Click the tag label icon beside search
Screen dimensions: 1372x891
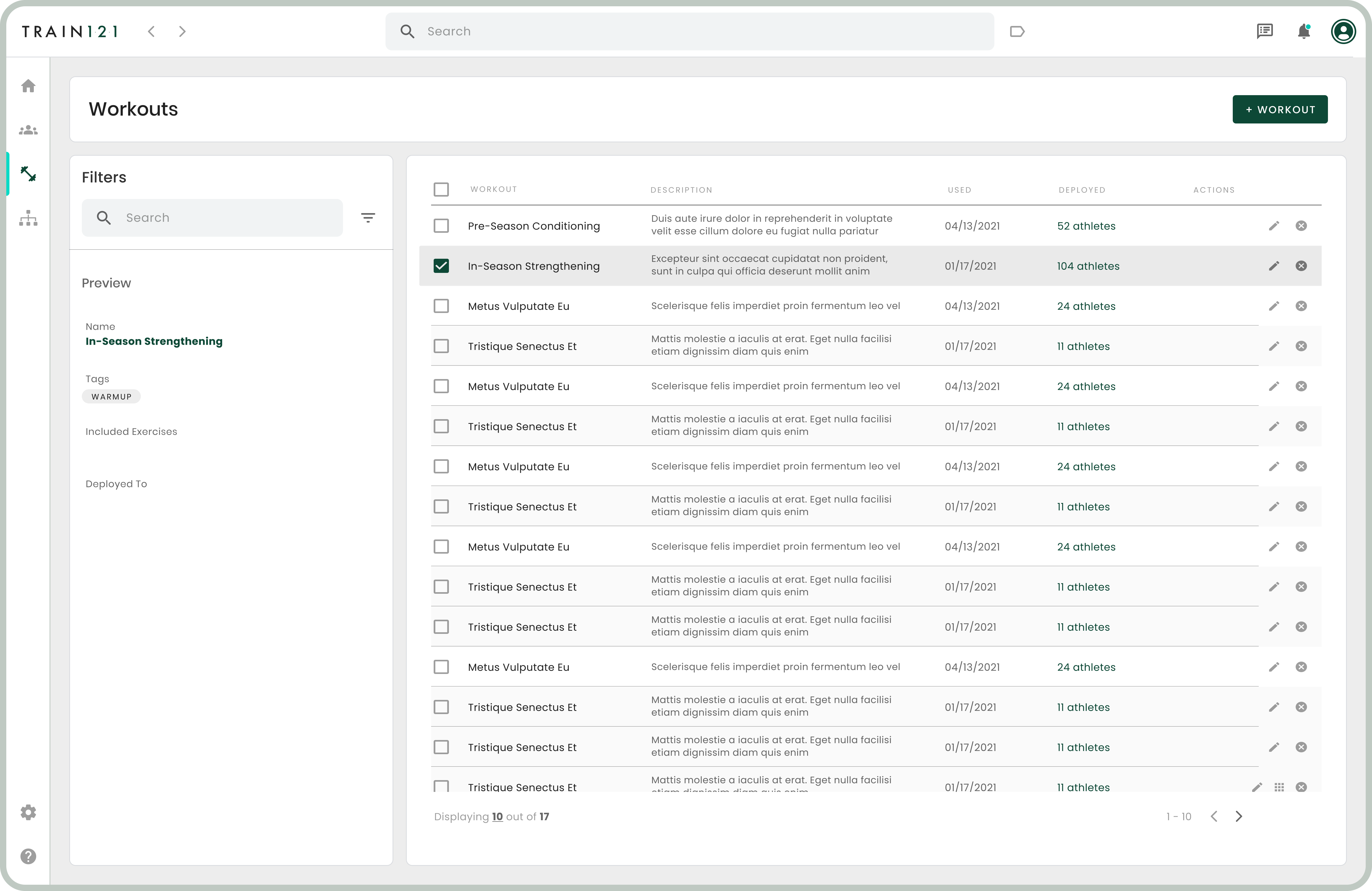(1017, 32)
